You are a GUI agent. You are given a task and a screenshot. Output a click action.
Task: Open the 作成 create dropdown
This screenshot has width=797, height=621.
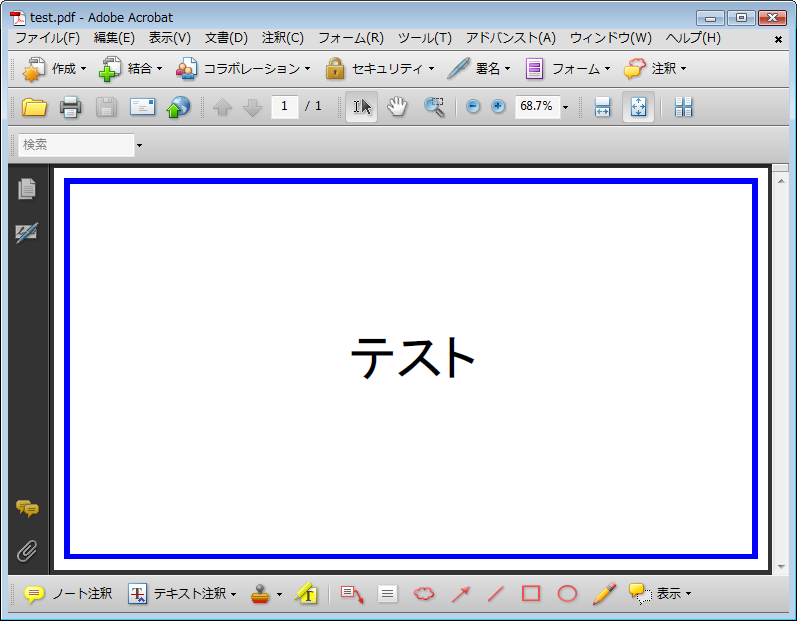54,69
